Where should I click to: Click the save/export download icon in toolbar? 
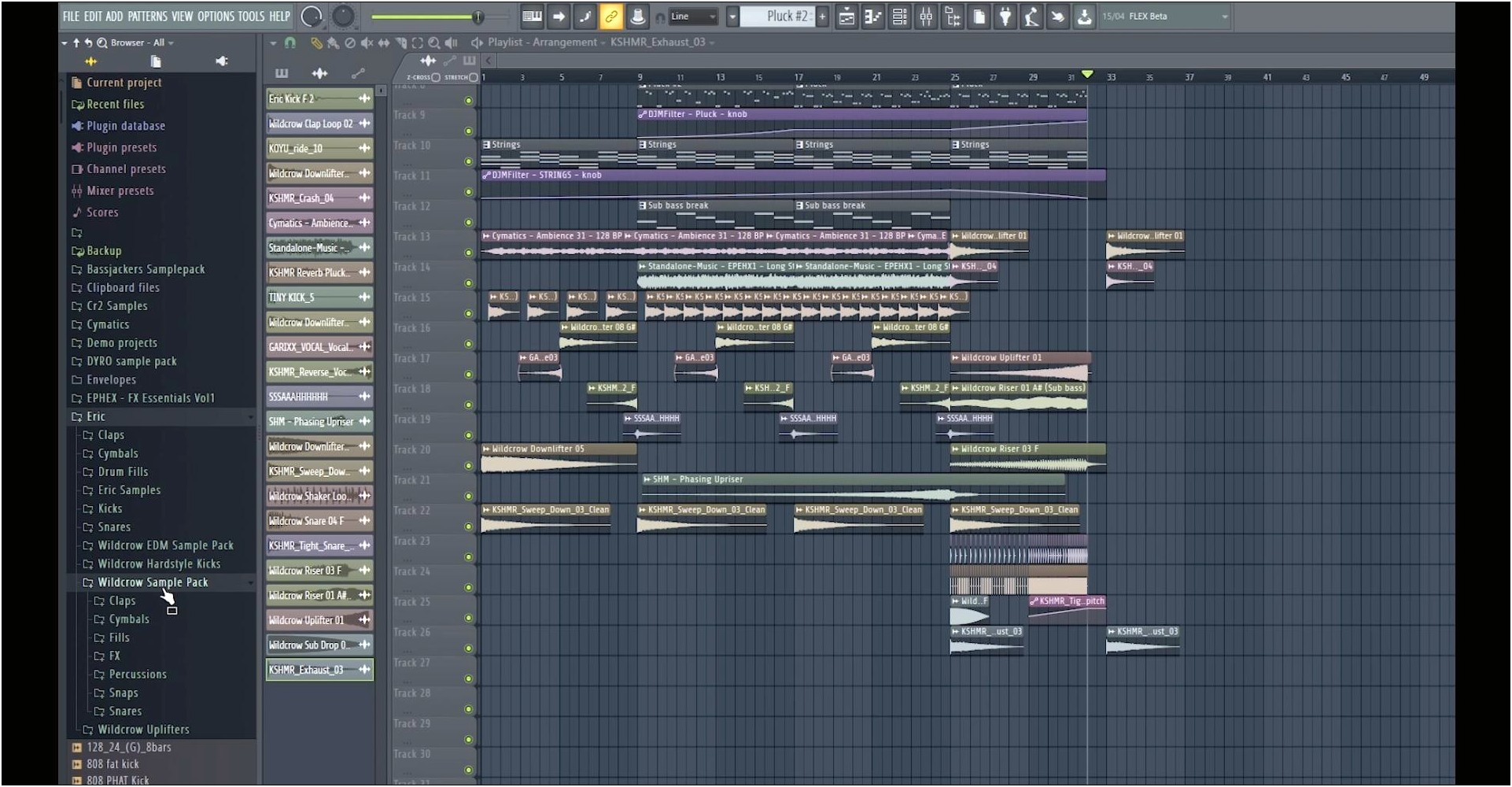click(1085, 17)
